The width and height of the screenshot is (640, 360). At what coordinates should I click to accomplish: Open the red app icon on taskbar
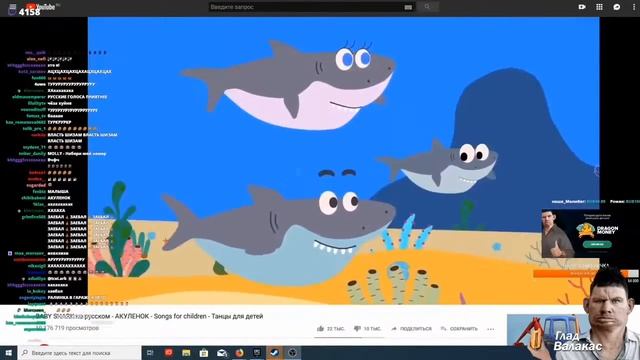pyautogui.click(x=169, y=353)
